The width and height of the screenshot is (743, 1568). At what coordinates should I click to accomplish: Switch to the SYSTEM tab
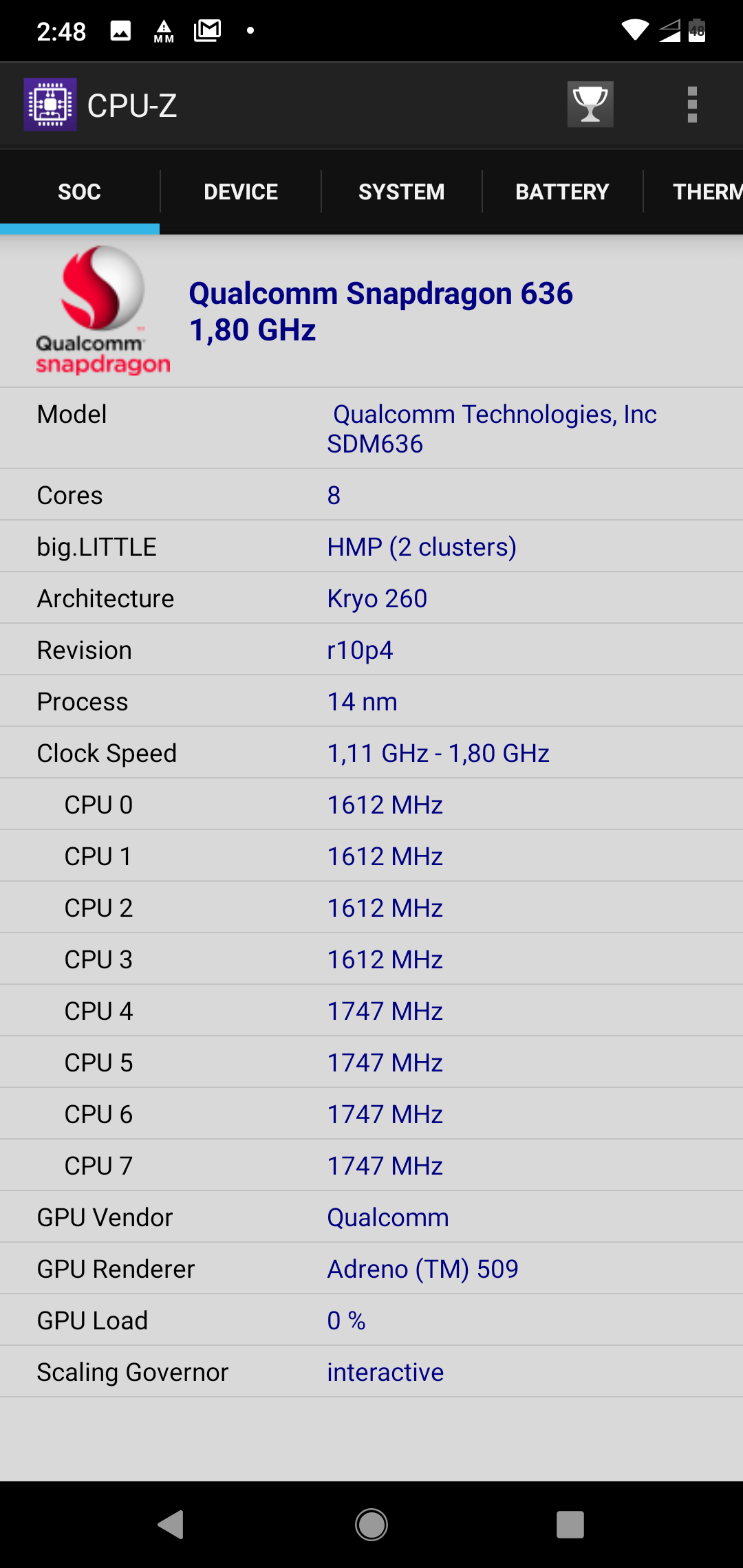click(401, 192)
